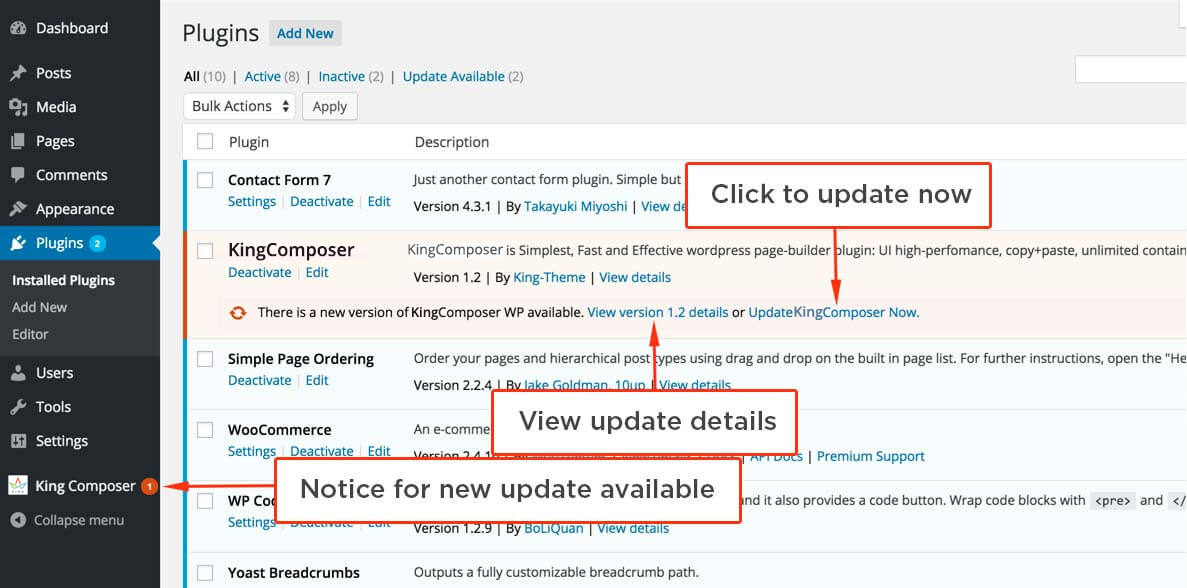Click the orange update refresh icon
1187x588 pixels.
(238, 313)
